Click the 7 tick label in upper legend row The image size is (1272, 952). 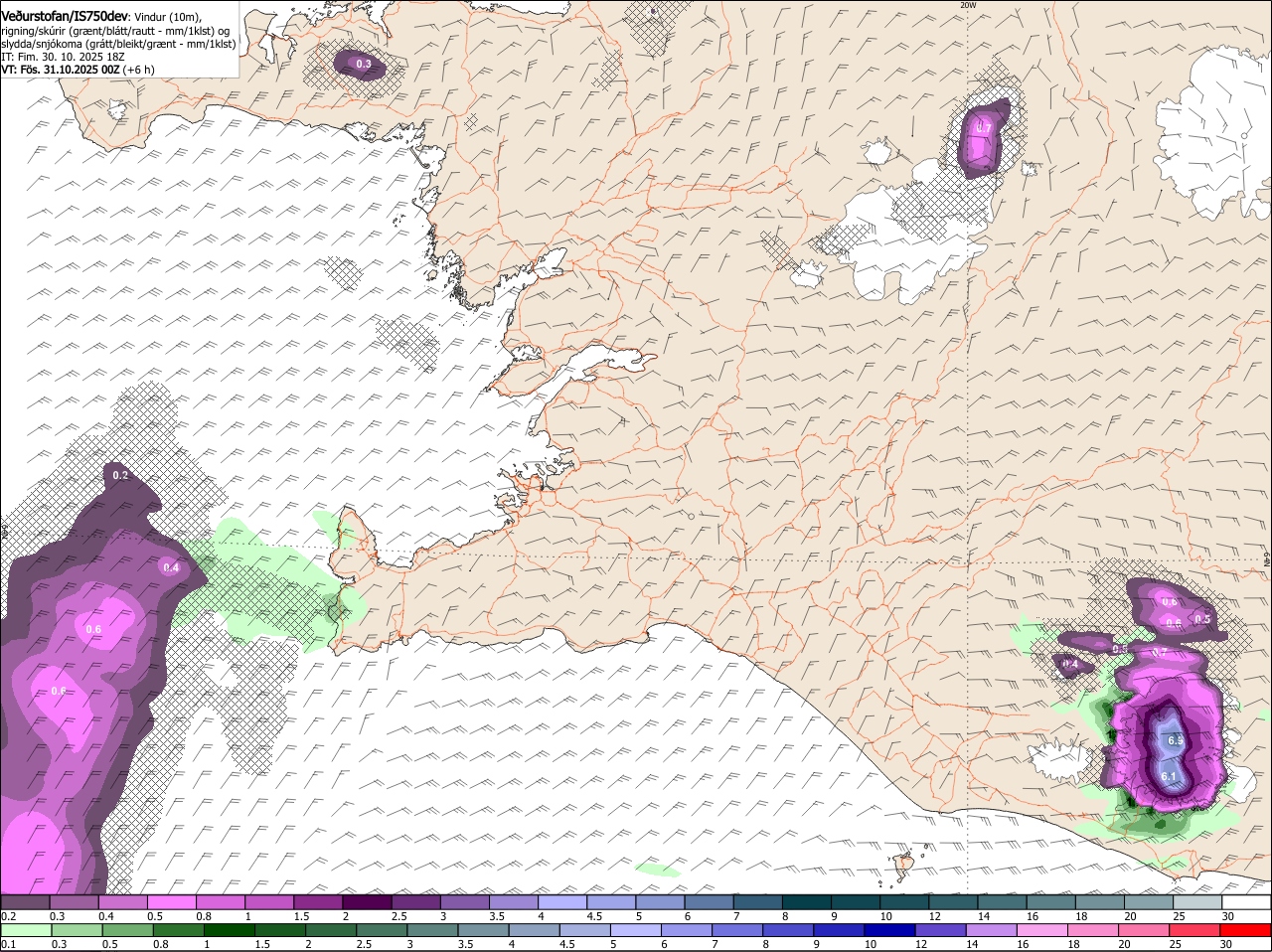[736, 916]
